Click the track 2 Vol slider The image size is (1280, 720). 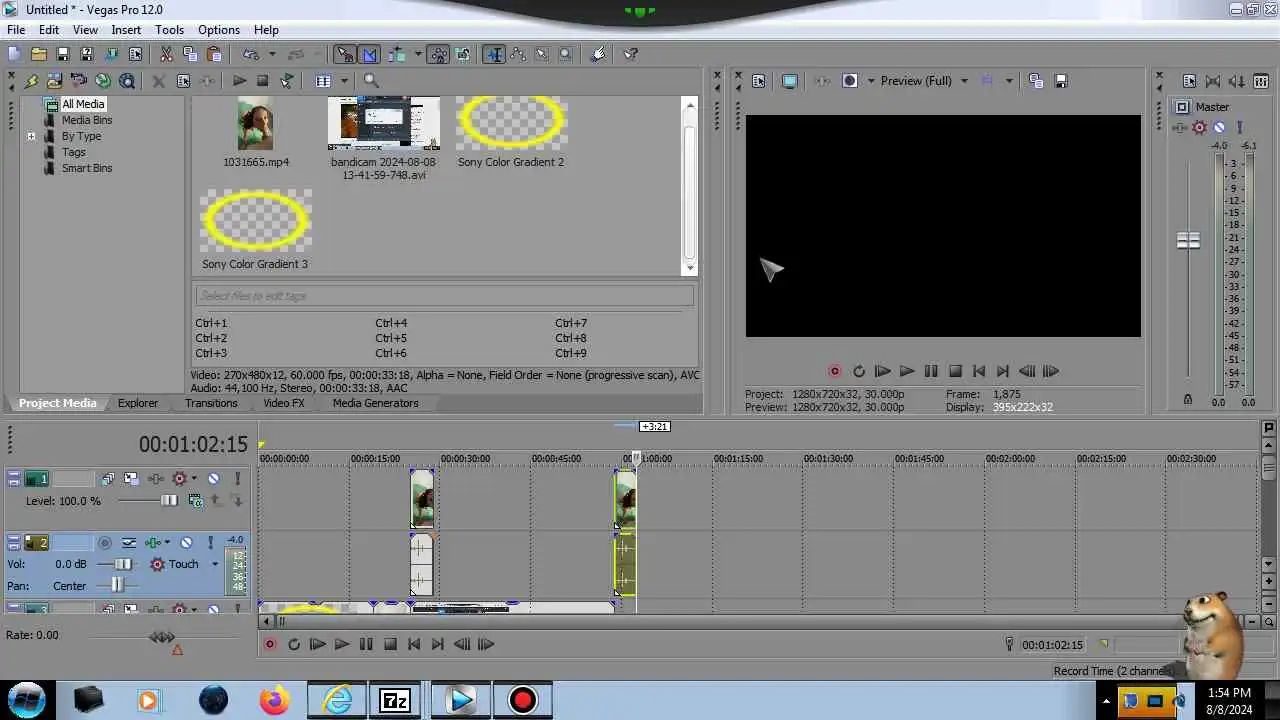click(x=123, y=564)
